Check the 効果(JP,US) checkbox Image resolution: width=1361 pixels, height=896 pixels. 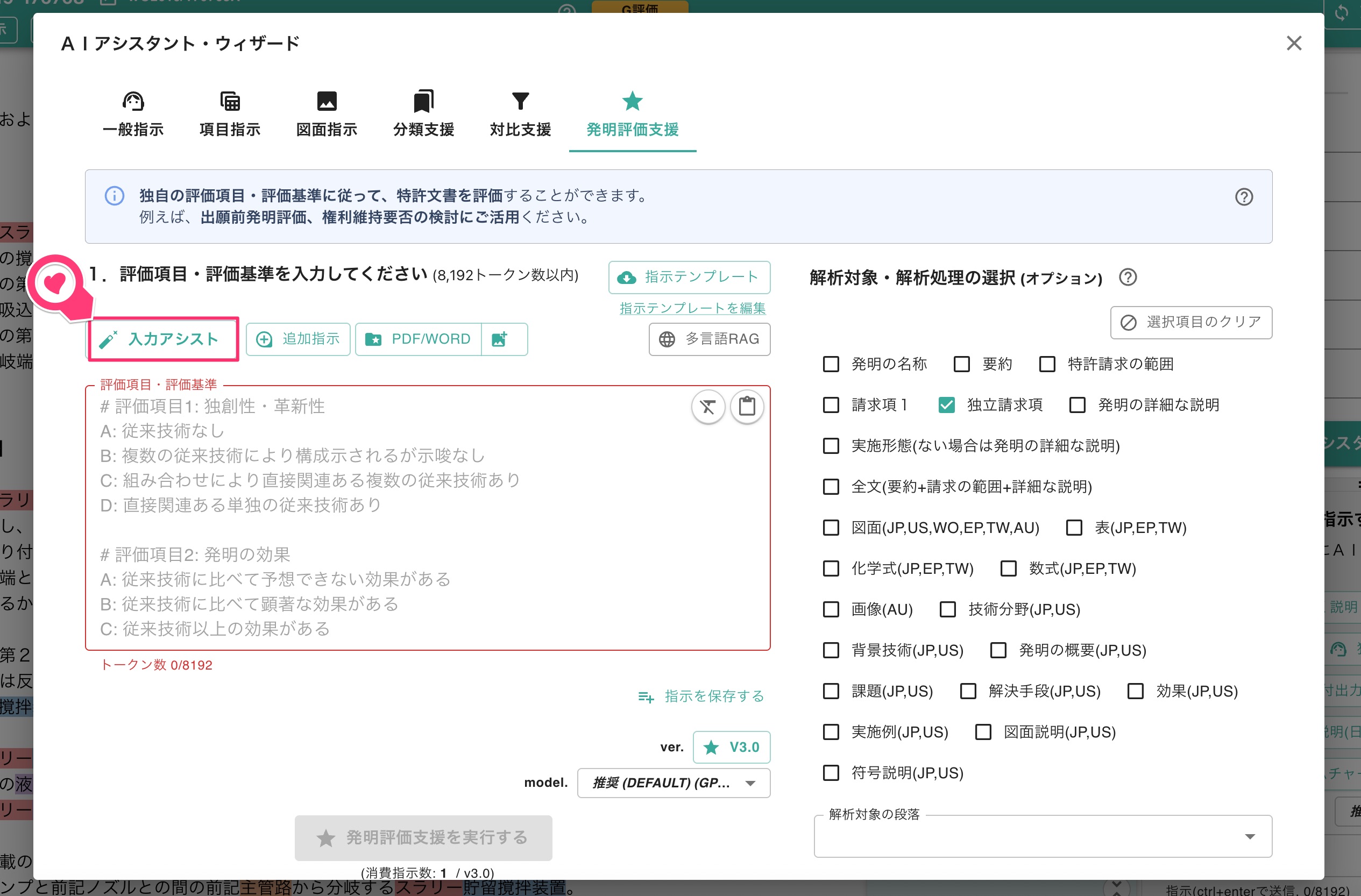click(1135, 691)
